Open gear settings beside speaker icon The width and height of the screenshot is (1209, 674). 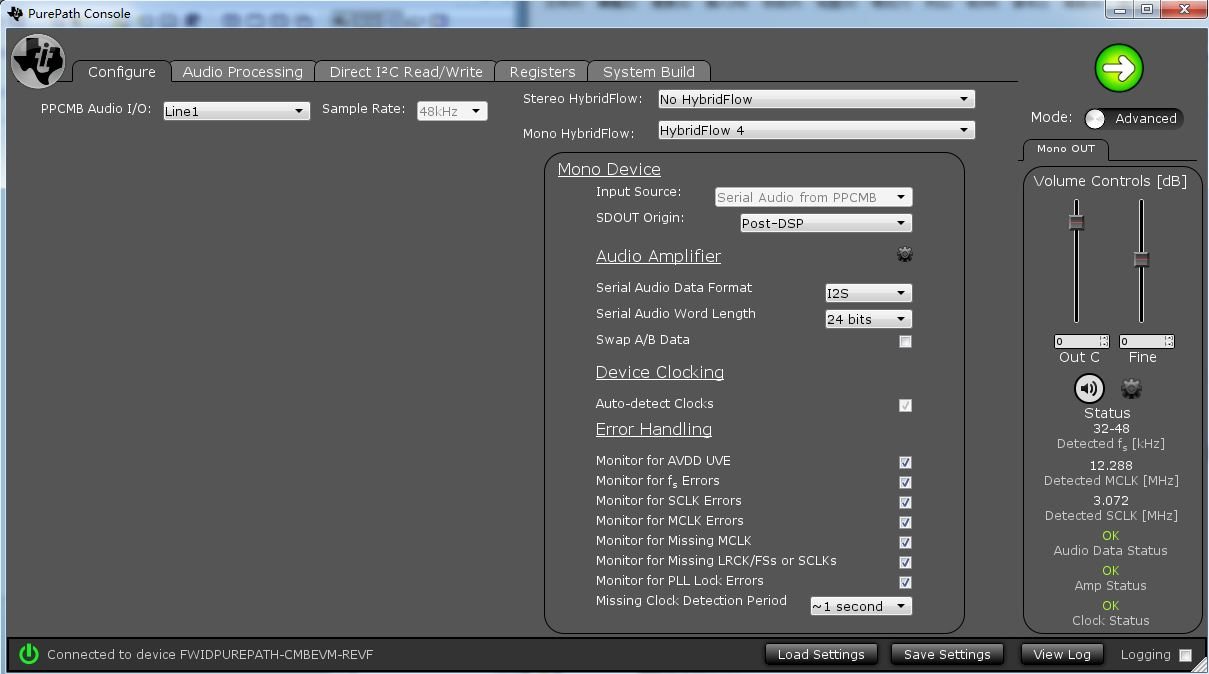pyautogui.click(x=1131, y=388)
